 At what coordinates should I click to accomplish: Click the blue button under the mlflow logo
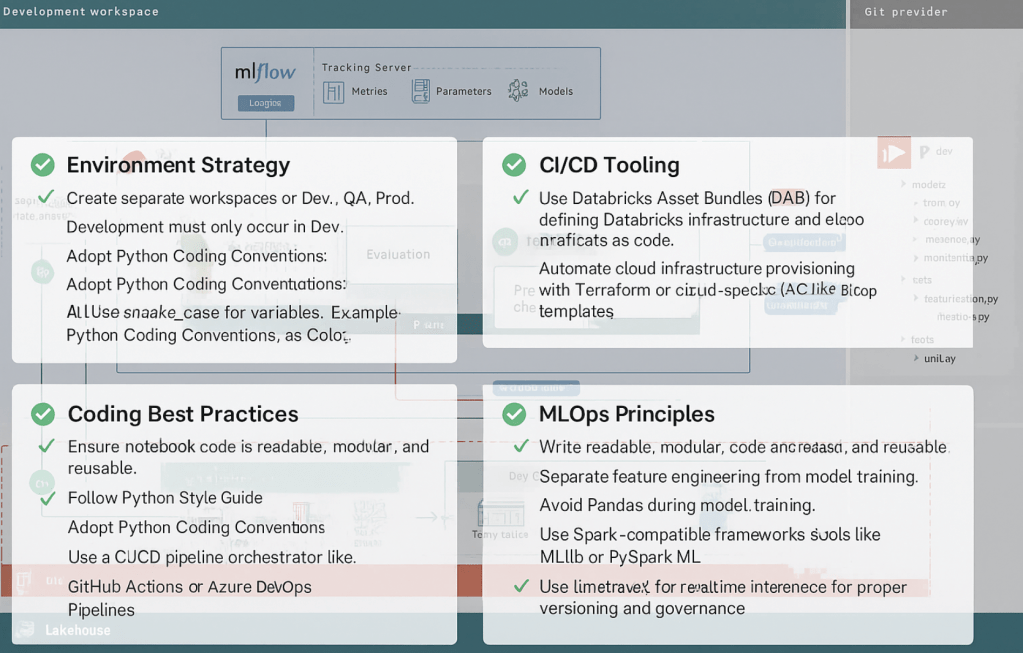[265, 103]
